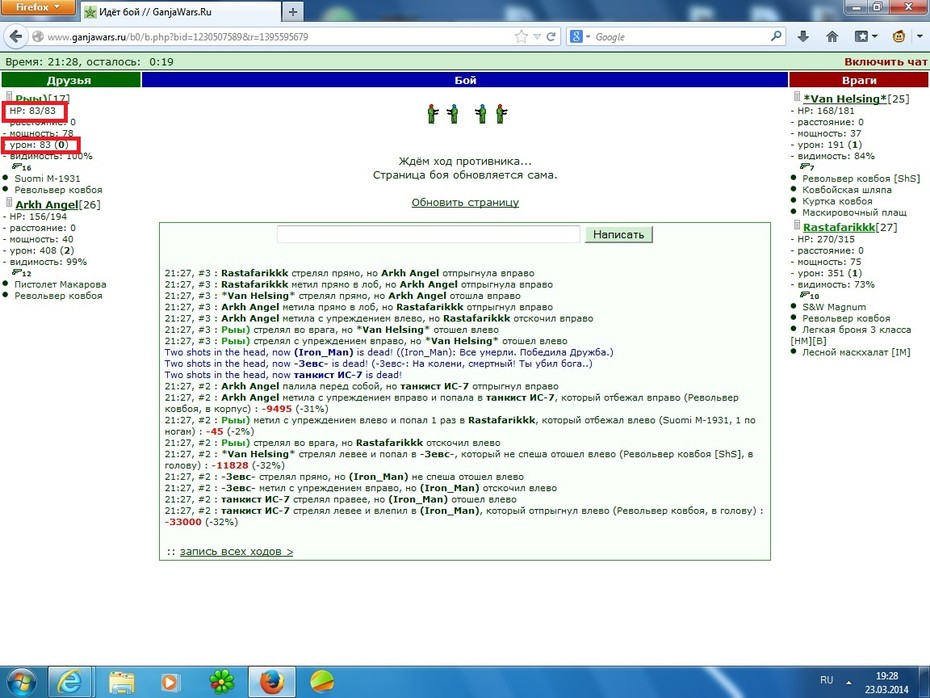Show hidden tray icons arrow
The height and width of the screenshot is (698, 930).
849,682
